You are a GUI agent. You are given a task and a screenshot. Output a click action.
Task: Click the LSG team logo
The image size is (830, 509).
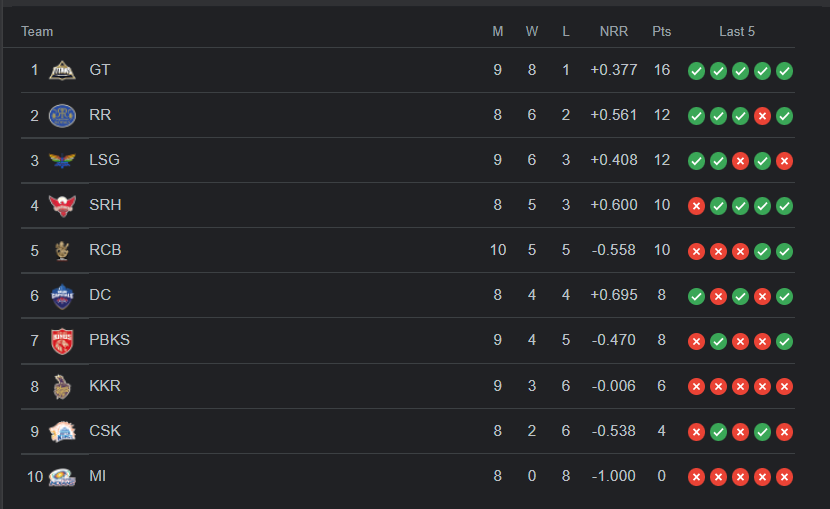(x=63, y=160)
